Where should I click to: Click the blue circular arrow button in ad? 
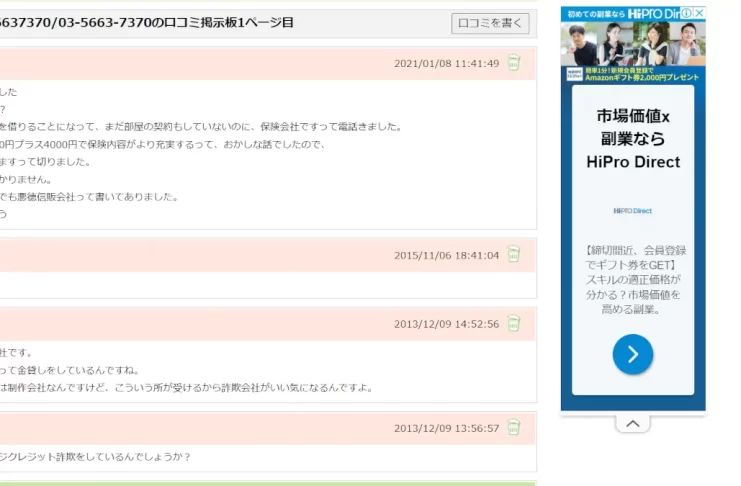[632, 354]
